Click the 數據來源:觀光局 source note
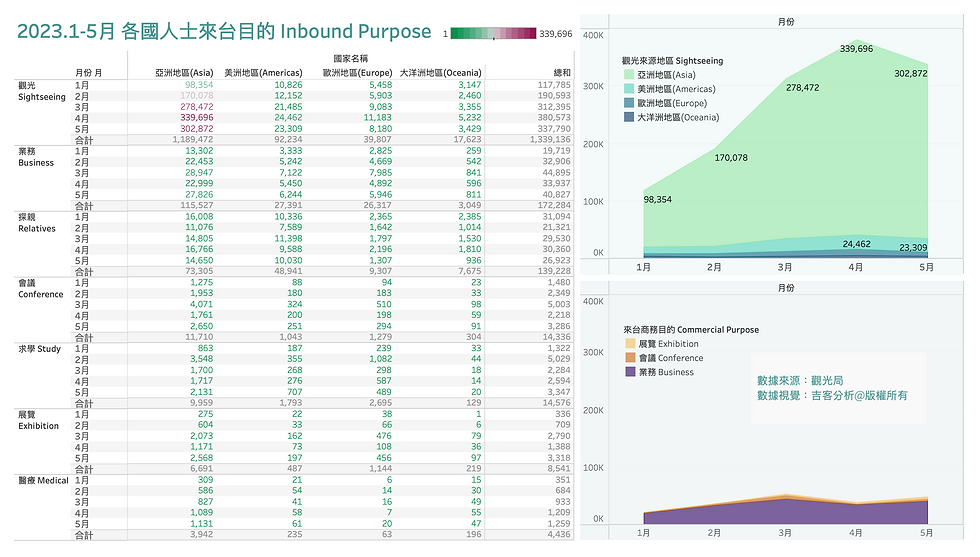The width and height of the screenshot is (980, 557). (x=800, y=381)
